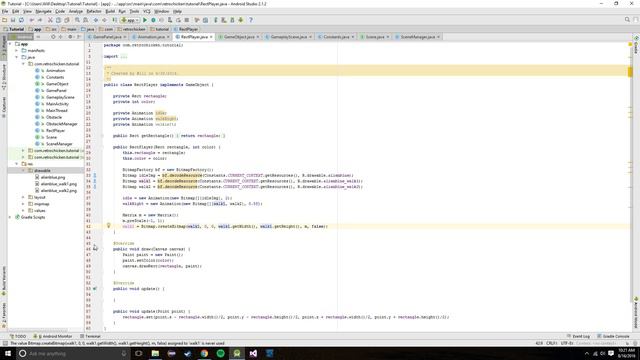Click the Search Everywhere magnifier icon

click(x=627, y=20)
